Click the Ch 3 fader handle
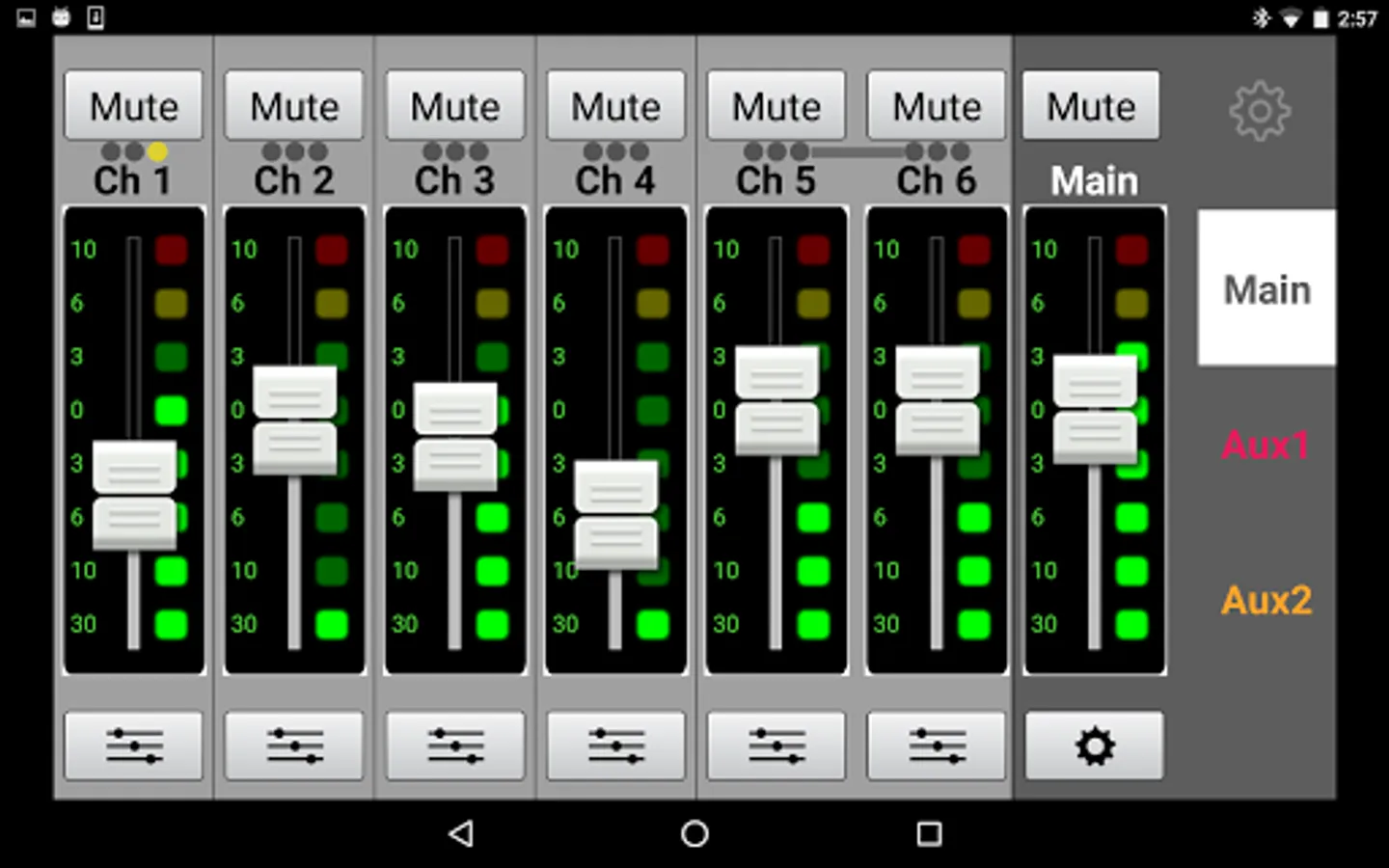Image resolution: width=1389 pixels, height=868 pixels. [455, 437]
